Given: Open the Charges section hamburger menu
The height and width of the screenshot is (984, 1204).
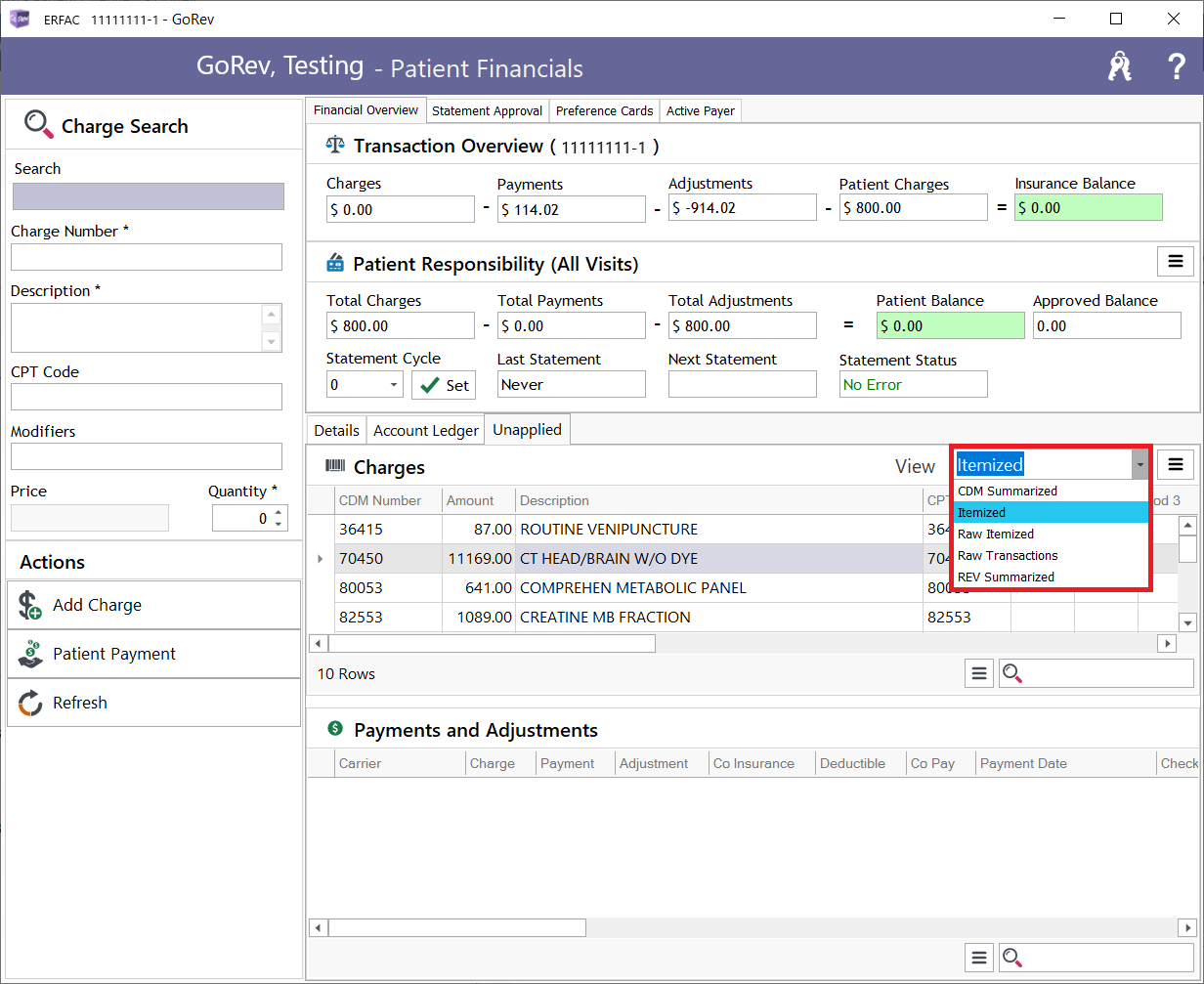Looking at the screenshot, I should click(1176, 464).
